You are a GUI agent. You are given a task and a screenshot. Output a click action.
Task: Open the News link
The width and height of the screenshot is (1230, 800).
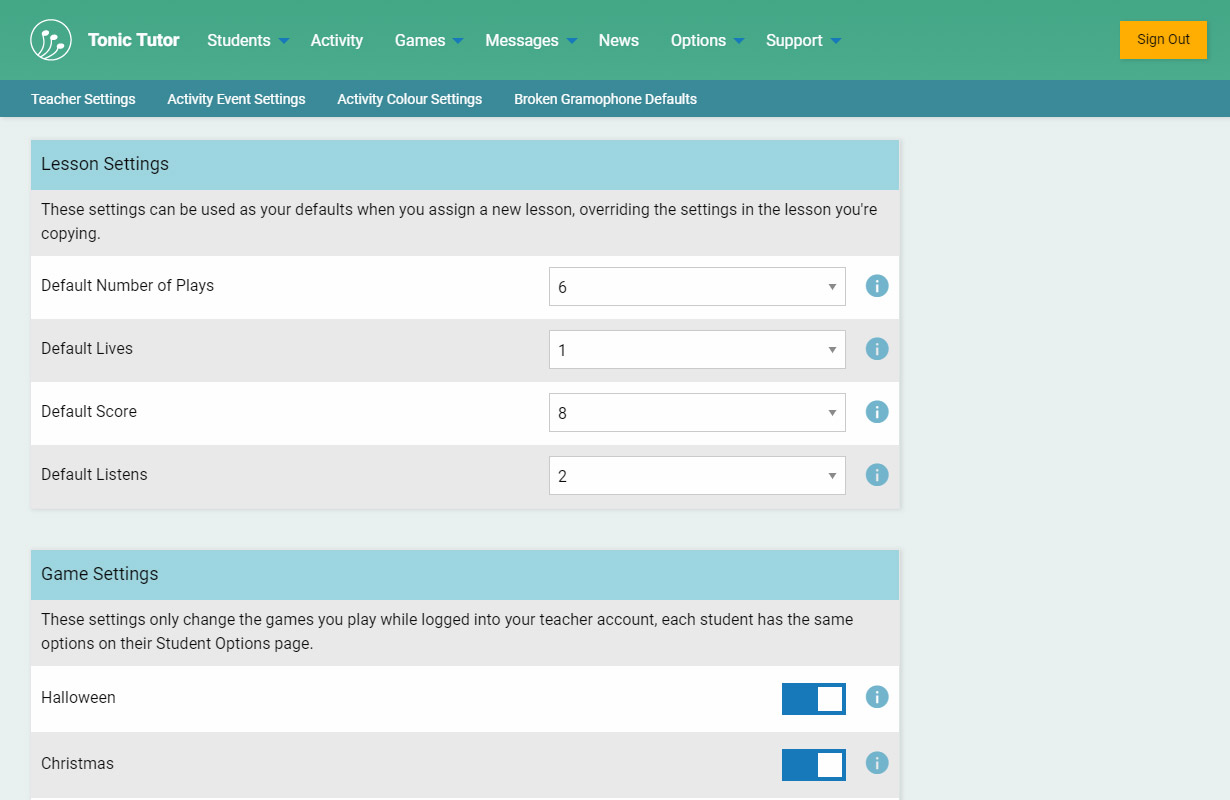pyautogui.click(x=618, y=40)
